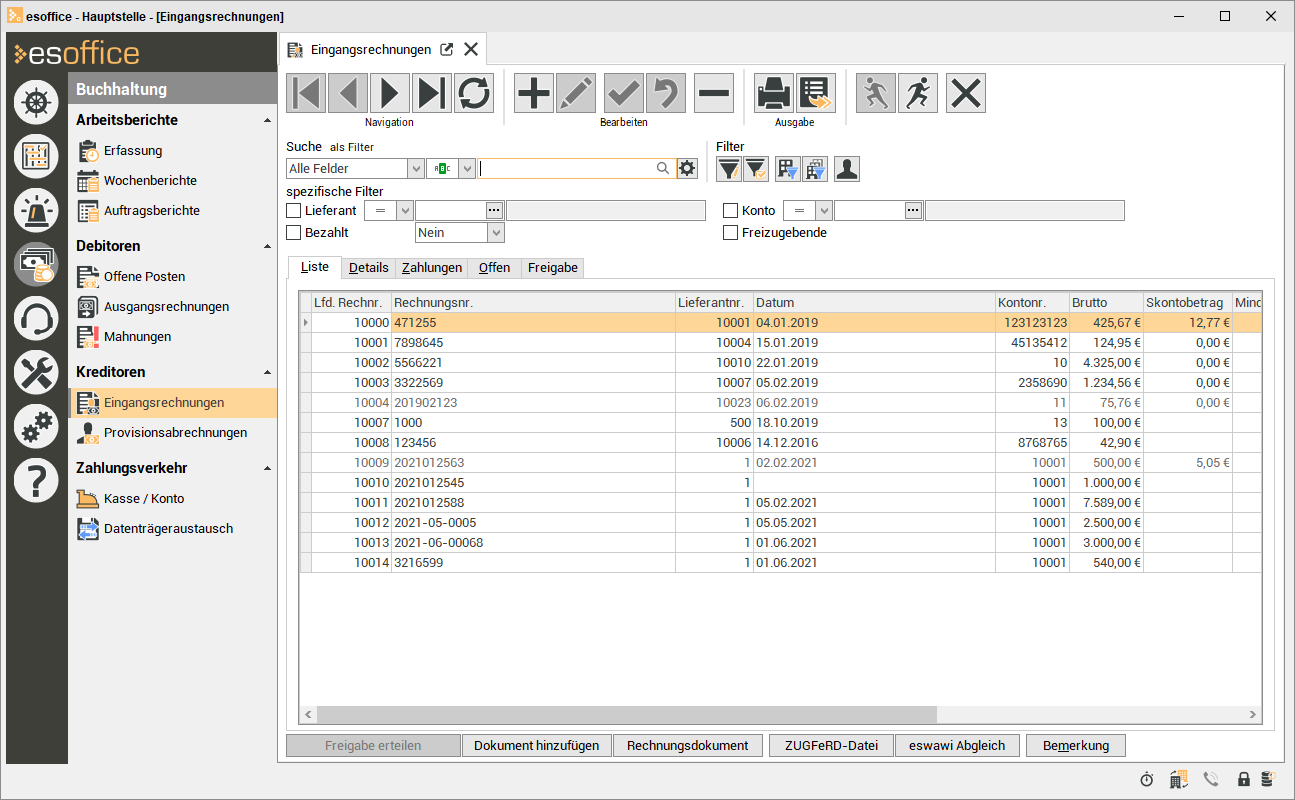Image resolution: width=1295 pixels, height=800 pixels.
Task: Open search settings gear icon
Action: tap(687, 169)
